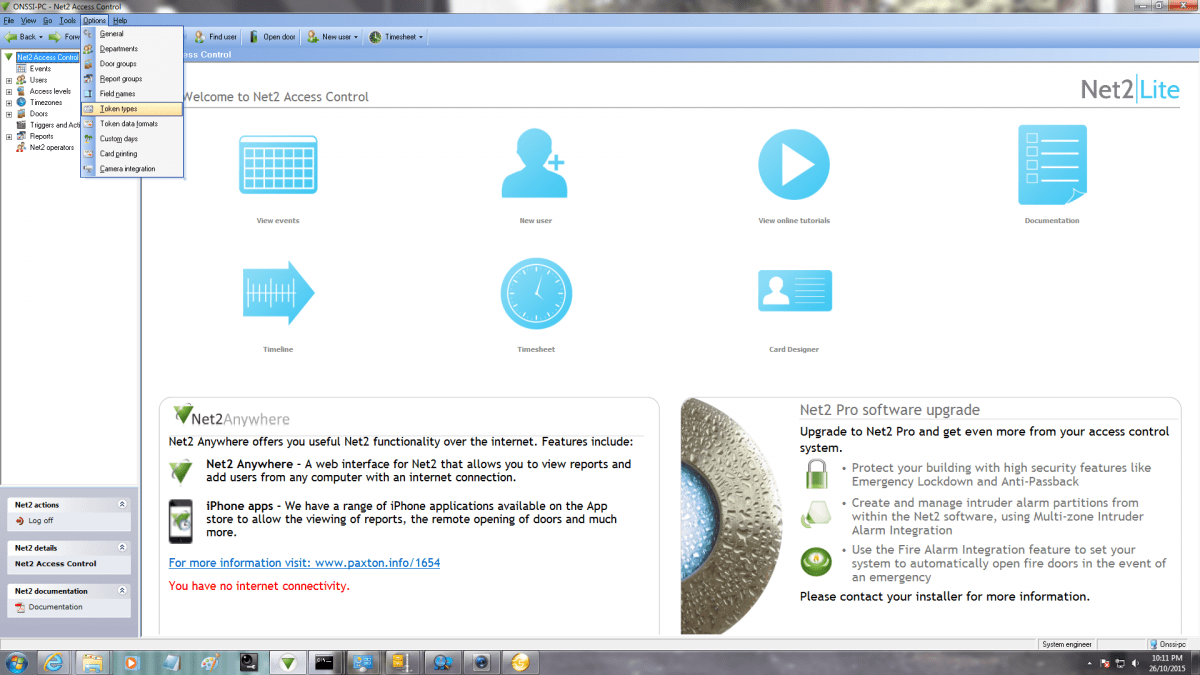Screen dimensions: 1200x675
Task: Open the View events calendar icon
Action: [x=278, y=163]
